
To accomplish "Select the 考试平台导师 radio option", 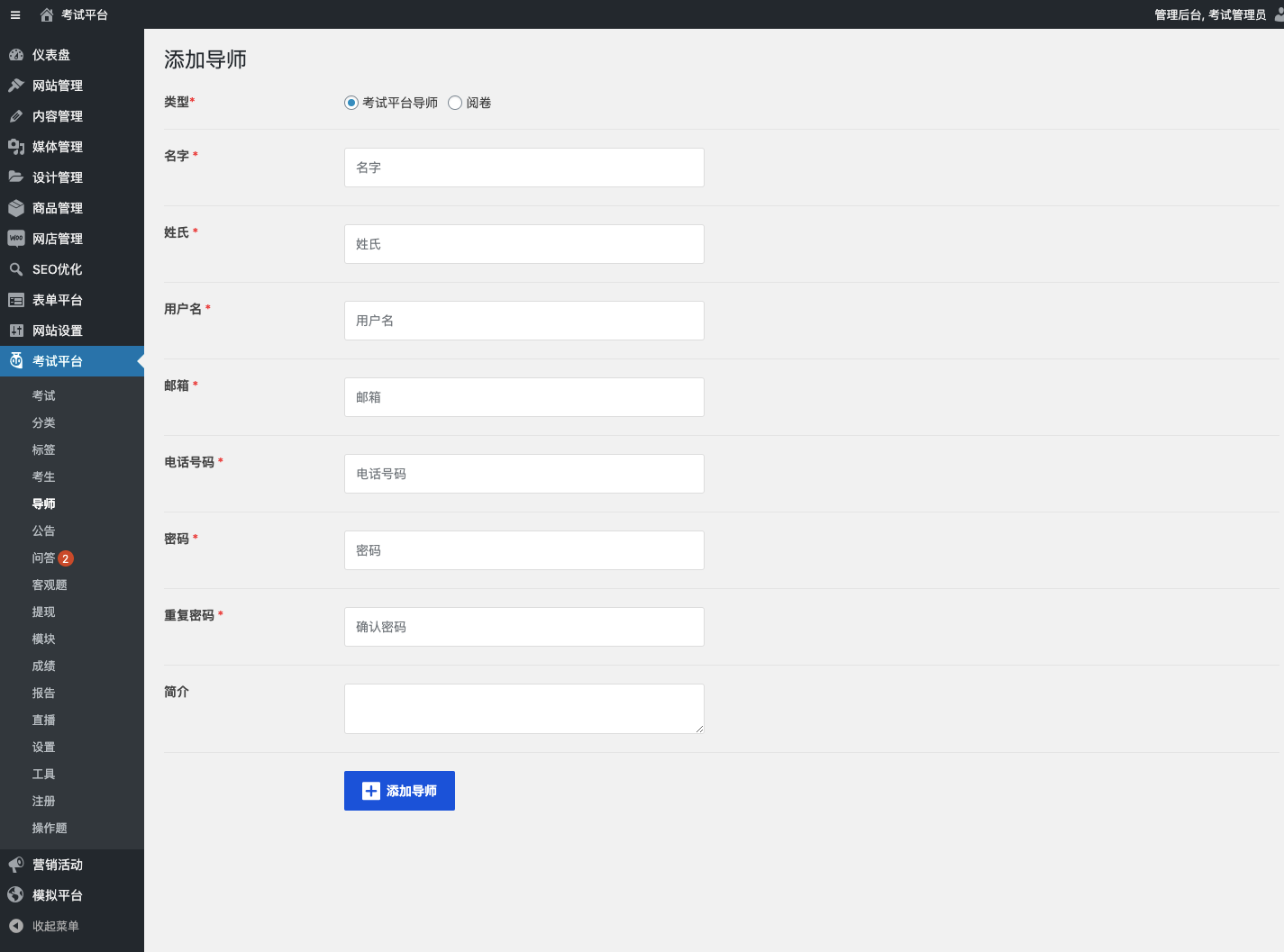I will click(x=351, y=103).
